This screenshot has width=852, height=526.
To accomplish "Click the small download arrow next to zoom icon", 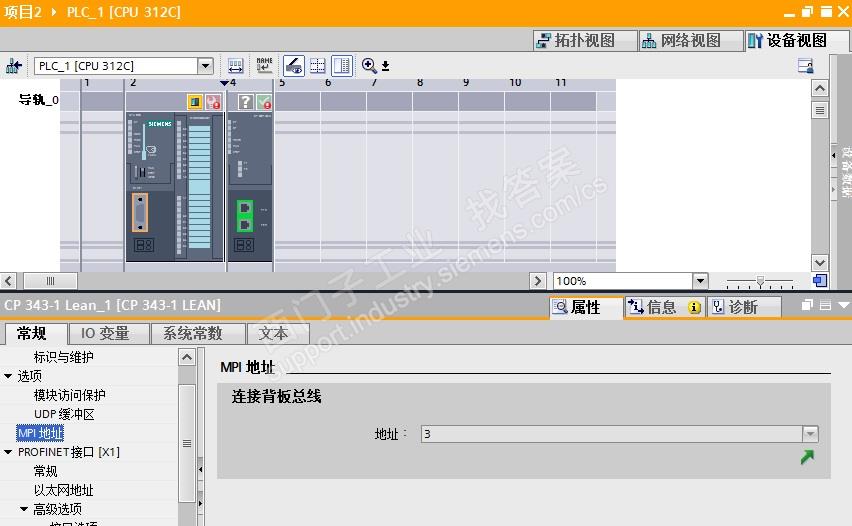I will coord(385,66).
